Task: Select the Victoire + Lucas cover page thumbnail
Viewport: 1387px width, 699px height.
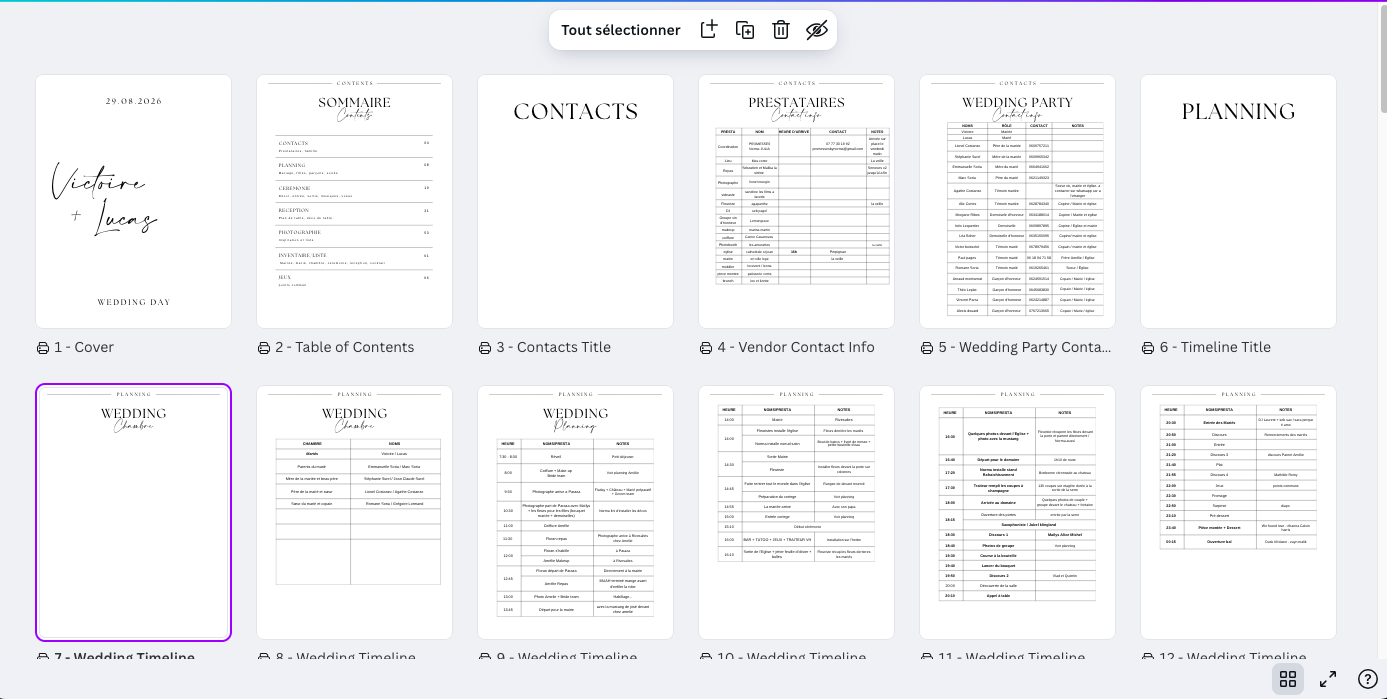Action: pyautogui.click(x=133, y=201)
